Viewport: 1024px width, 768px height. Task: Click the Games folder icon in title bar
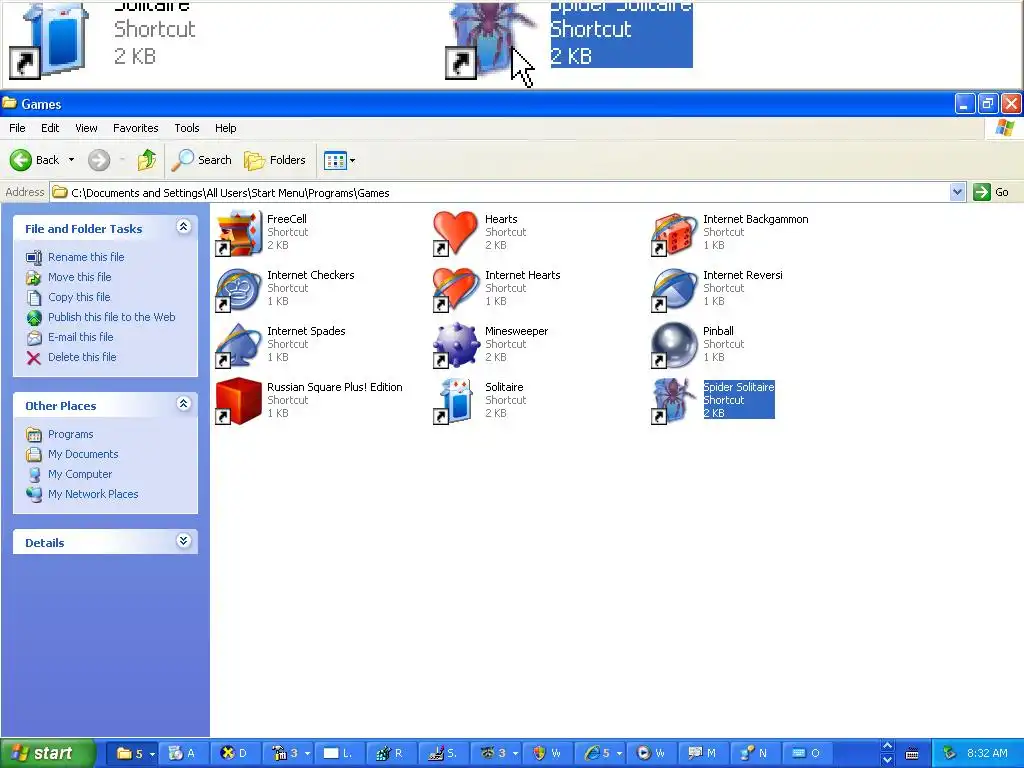tap(10, 103)
